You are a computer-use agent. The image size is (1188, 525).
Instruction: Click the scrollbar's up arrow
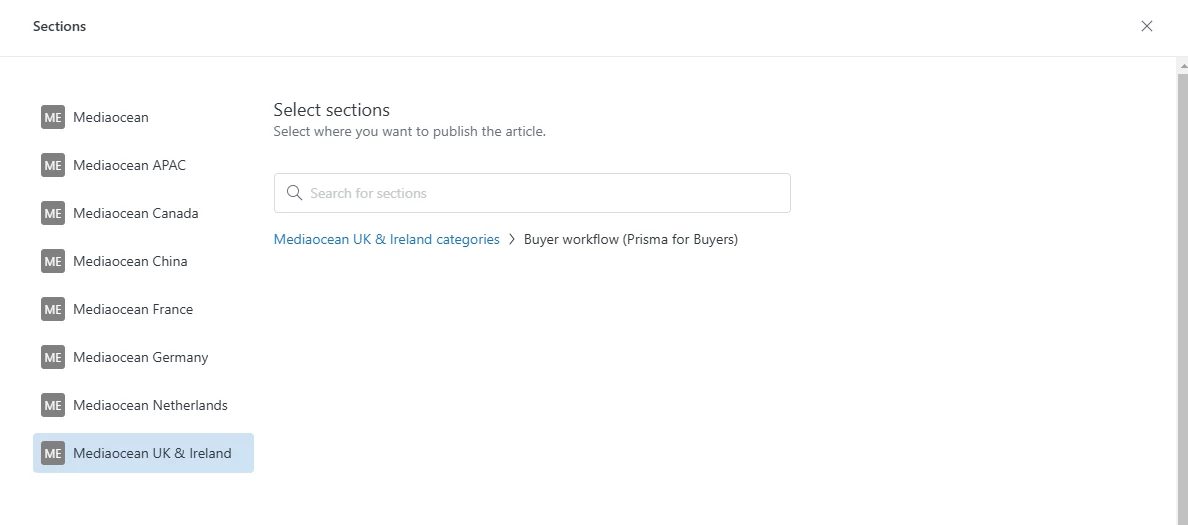click(x=1182, y=66)
